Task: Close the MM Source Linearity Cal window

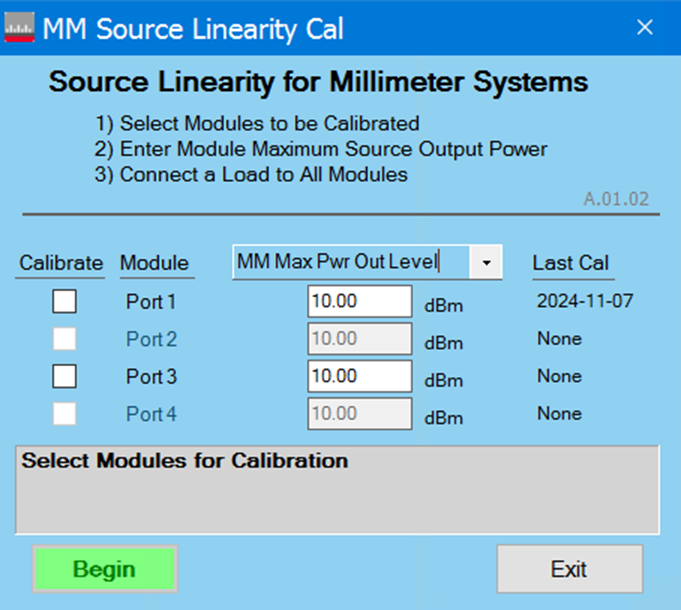Action: [x=645, y=28]
